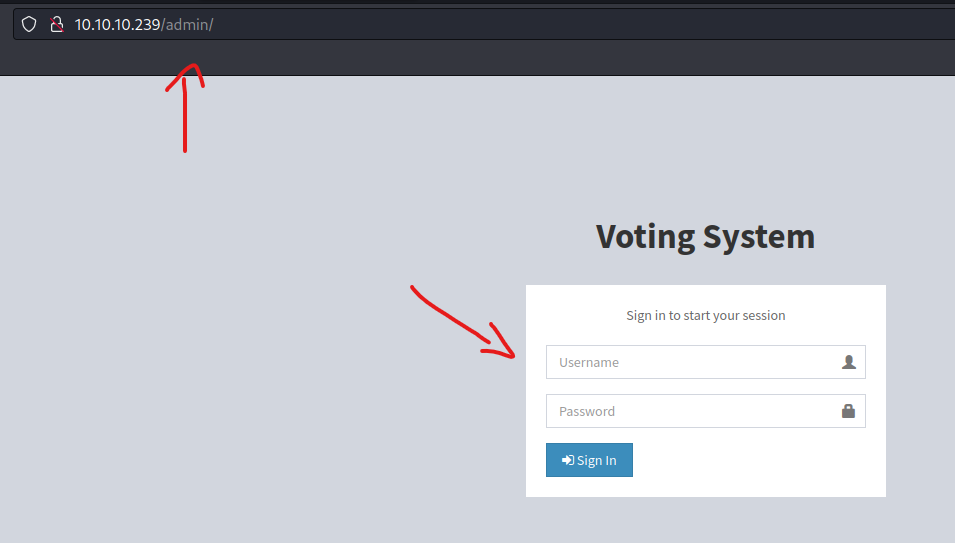
Task: Click the word 'Voting' in the title
Action: tap(645, 237)
